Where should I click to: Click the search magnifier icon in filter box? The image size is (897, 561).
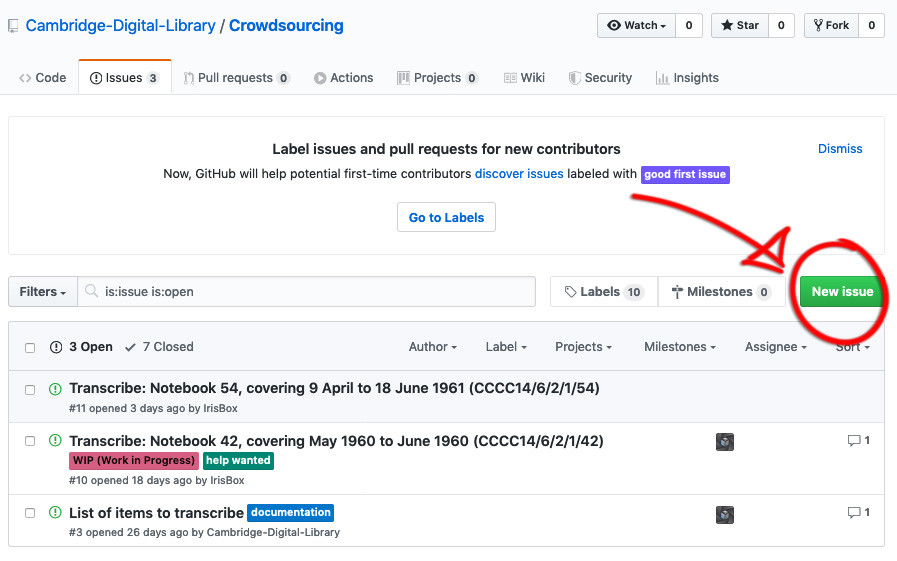click(92, 291)
